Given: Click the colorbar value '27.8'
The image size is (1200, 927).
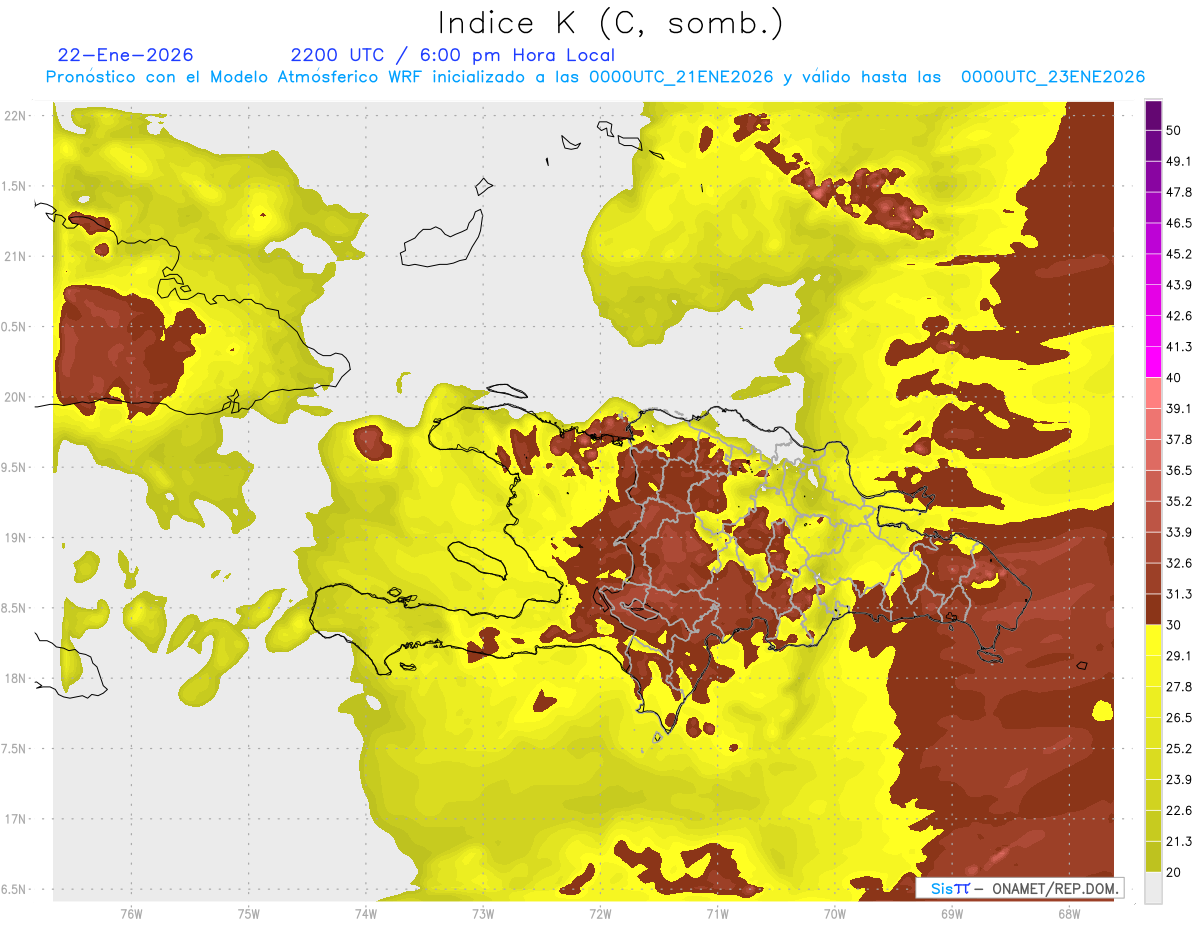Looking at the screenshot, I should (x=1179, y=686).
